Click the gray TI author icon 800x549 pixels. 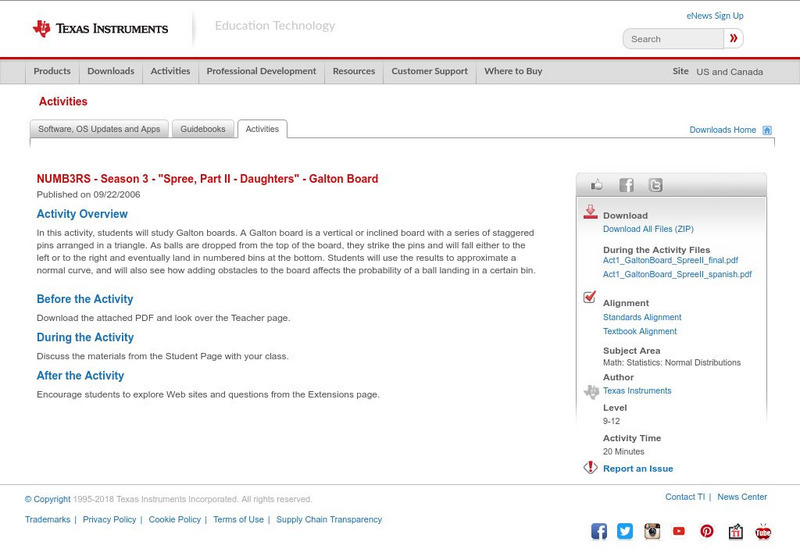(591, 391)
